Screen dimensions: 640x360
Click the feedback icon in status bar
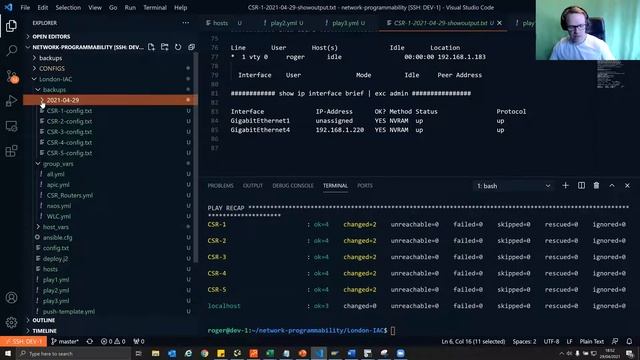[x=615, y=341]
